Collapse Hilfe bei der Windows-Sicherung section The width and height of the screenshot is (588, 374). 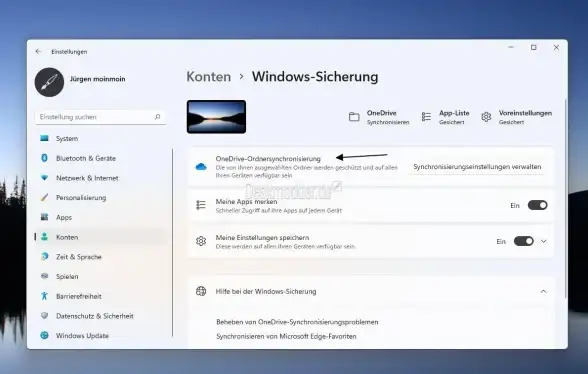tap(543, 291)
